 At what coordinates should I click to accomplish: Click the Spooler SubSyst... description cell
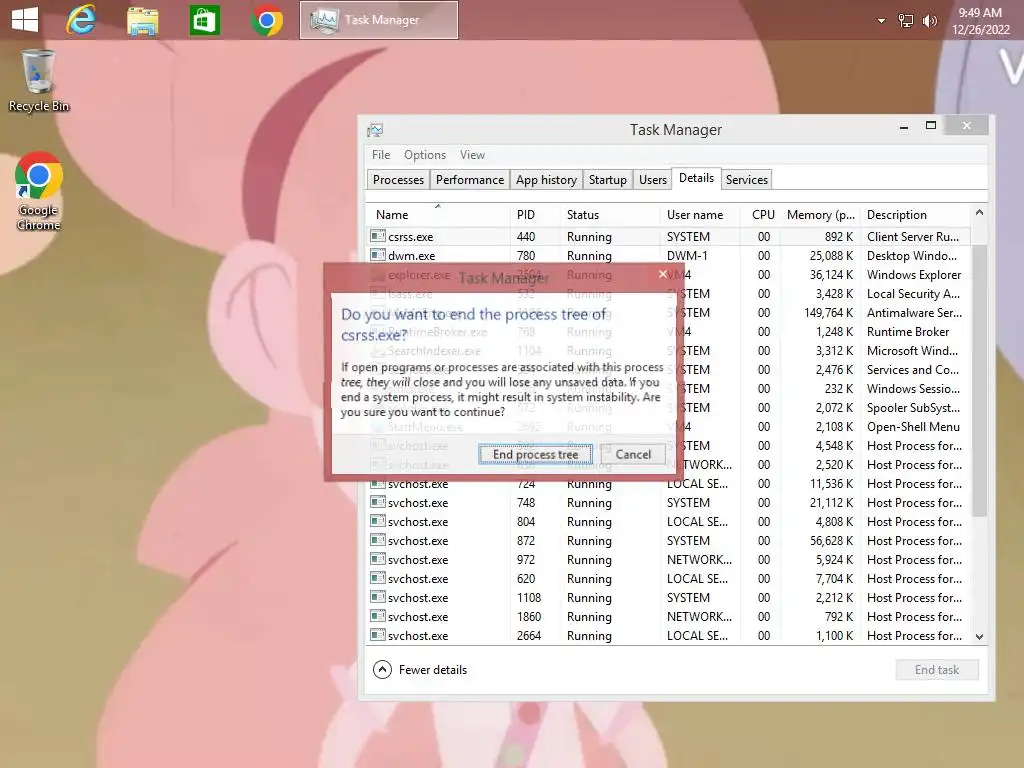point(913,408)
